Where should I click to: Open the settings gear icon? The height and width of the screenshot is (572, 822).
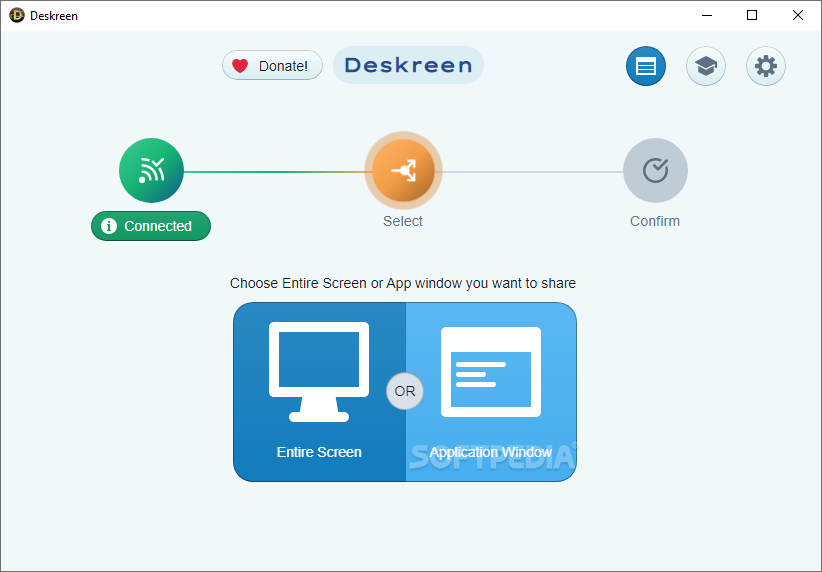(765, 66)
